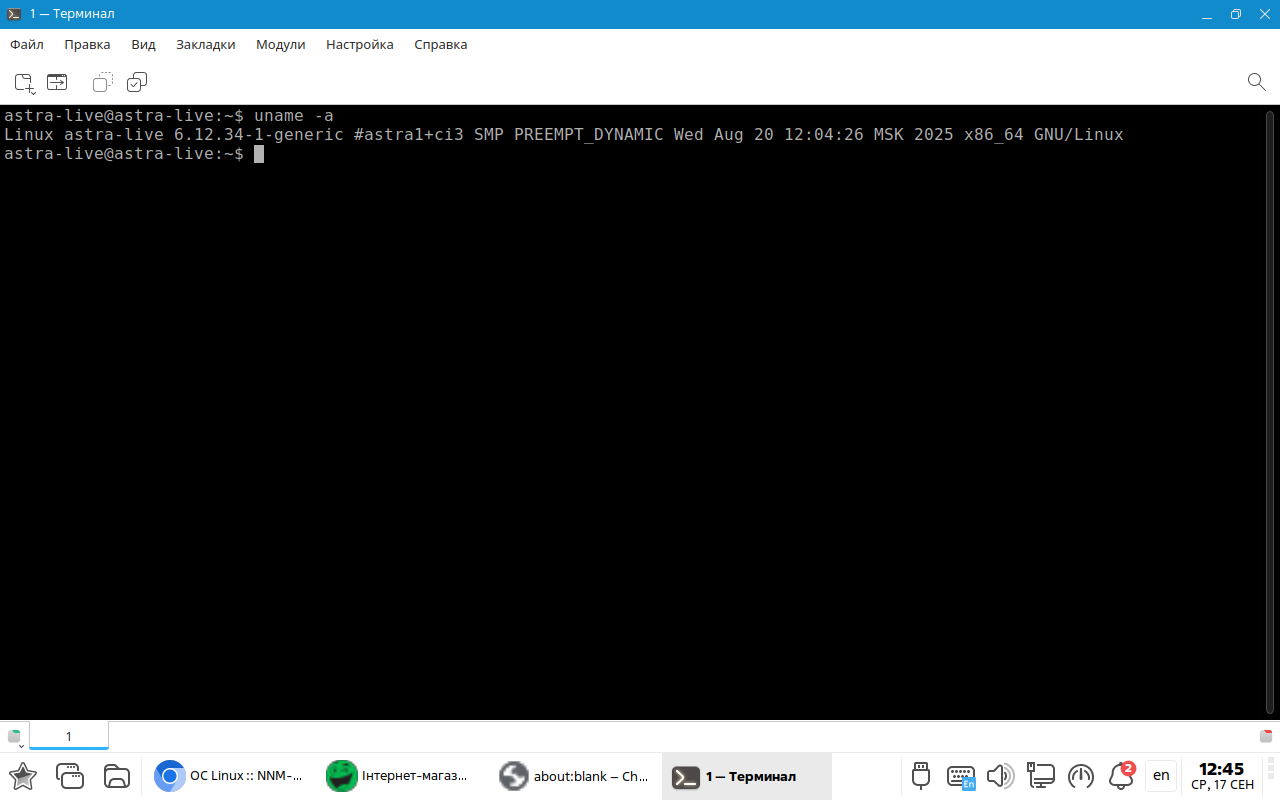Viewport: 1280px width, 800px height.
Task: Open the notifications bell with badge 2
Action: pos(1121,776)
